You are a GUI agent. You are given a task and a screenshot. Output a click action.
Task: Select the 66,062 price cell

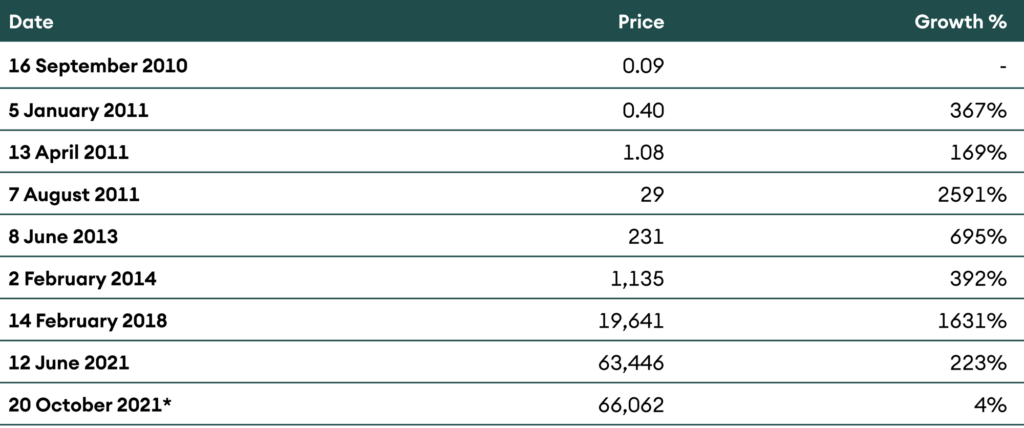click(x=629, y=407)
